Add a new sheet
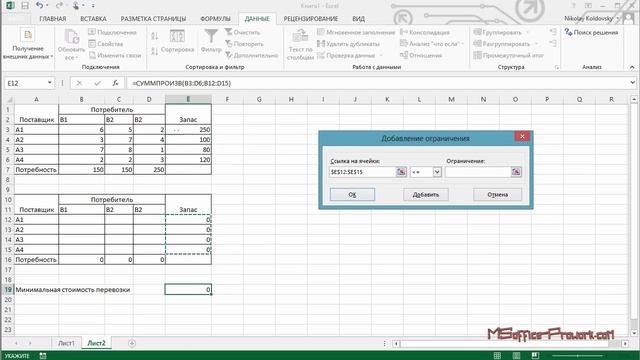The image size is (640, 360). pyautogui.click(x=131, y=343)
